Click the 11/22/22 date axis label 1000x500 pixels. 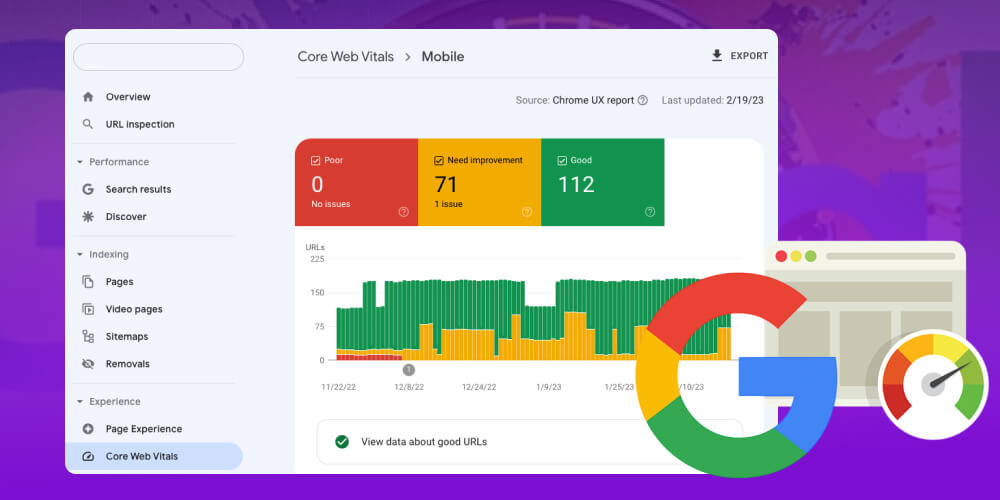tap(339, 387)
